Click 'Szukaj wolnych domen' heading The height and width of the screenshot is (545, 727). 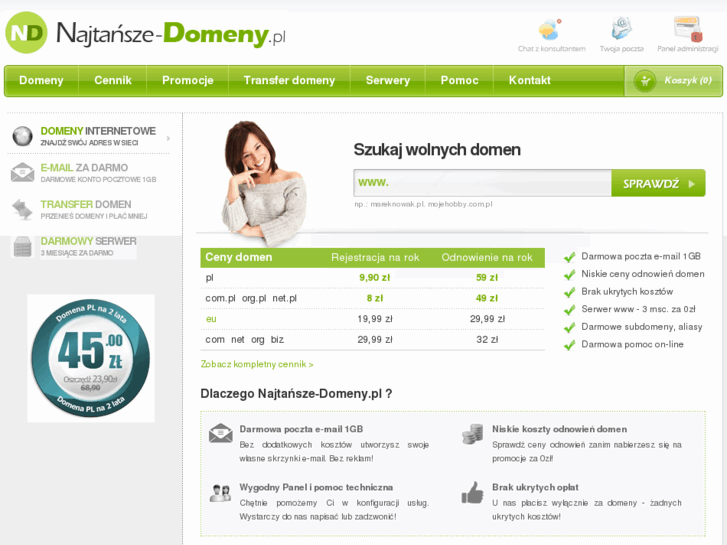(437, 150)
